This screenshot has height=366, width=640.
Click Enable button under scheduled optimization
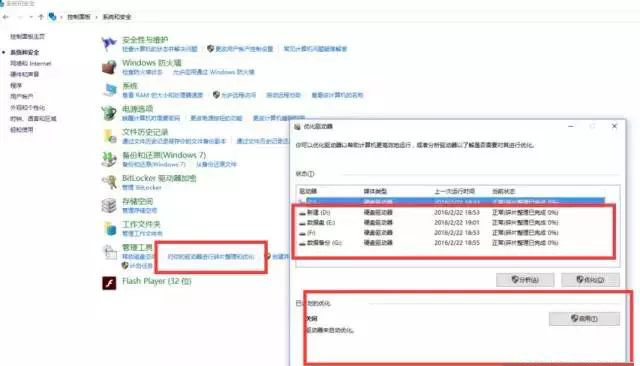click(x=584, y=319)
